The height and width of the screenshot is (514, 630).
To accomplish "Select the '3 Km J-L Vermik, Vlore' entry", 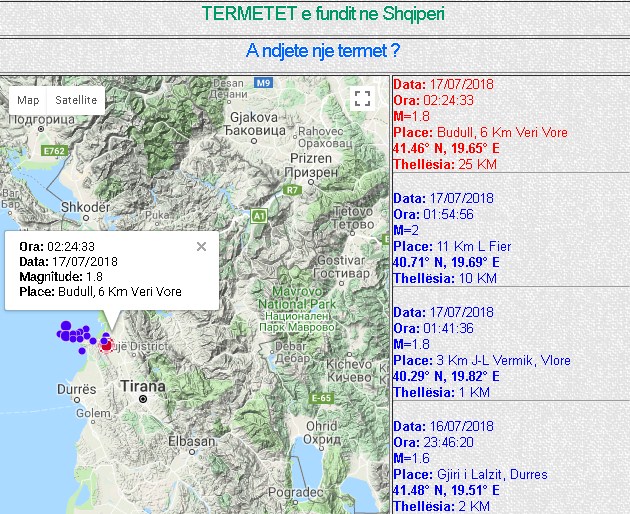I will pos(482,360).
